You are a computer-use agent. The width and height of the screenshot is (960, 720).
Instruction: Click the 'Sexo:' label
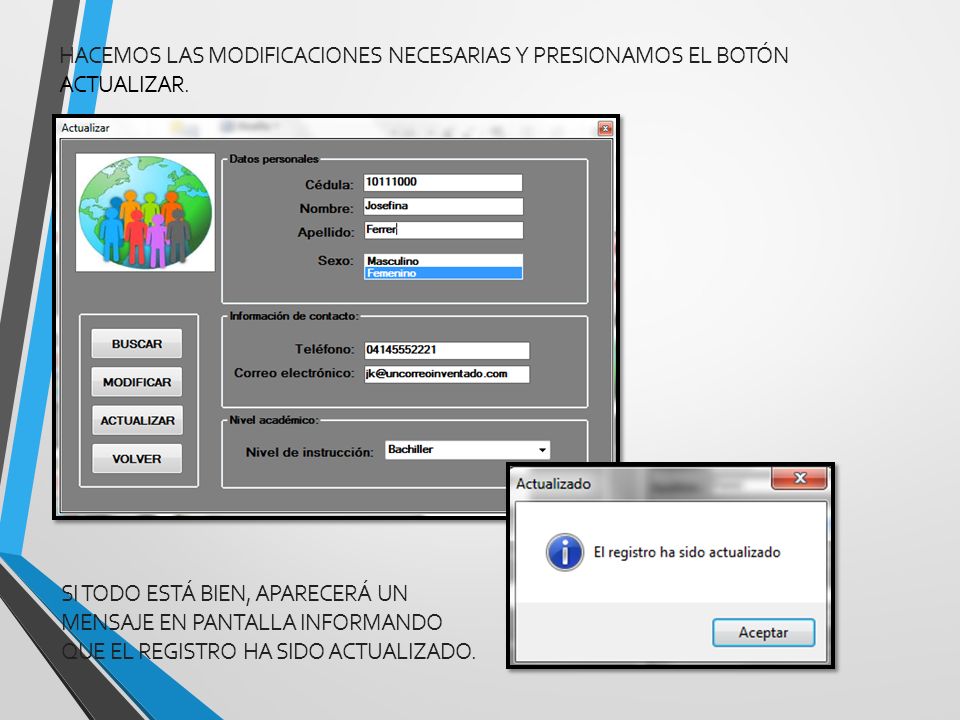[x=336, y=260]
